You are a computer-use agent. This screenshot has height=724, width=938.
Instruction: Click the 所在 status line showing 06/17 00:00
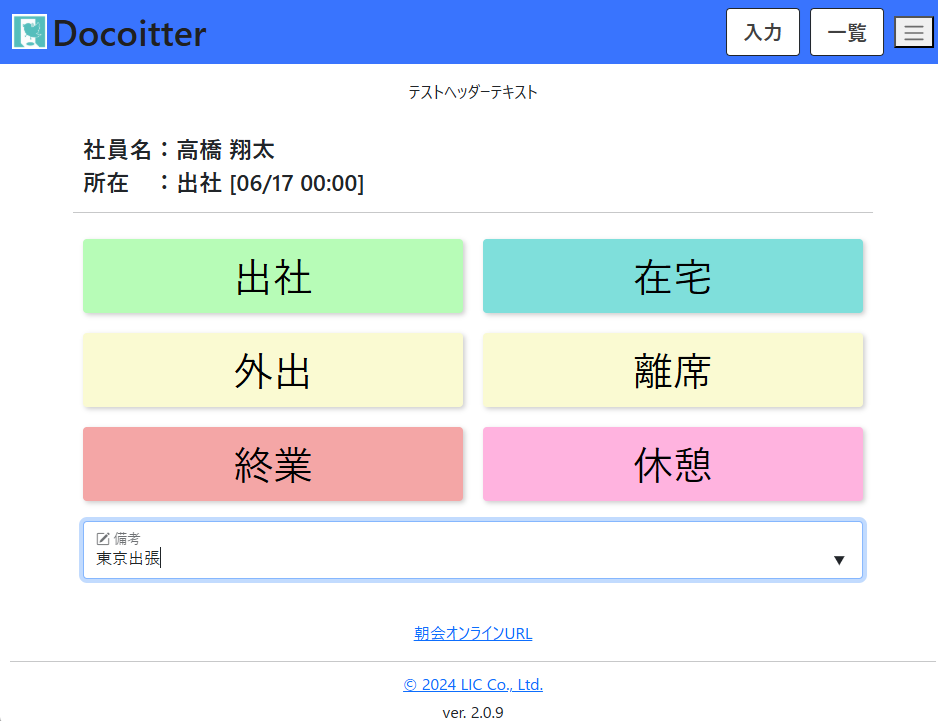[x=270, y=184]
